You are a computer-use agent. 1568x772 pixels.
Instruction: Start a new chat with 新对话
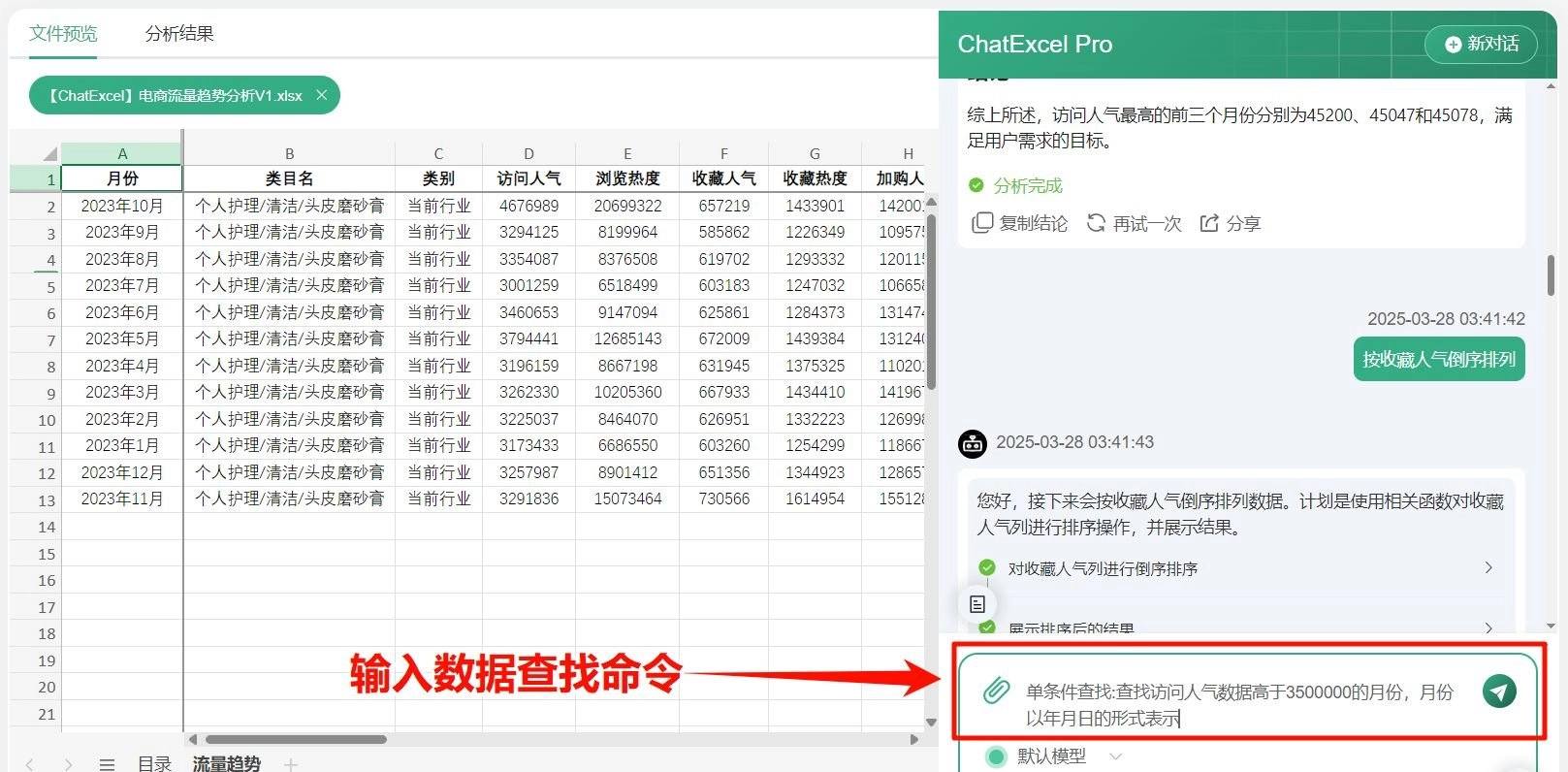(x=1481, y=44)
